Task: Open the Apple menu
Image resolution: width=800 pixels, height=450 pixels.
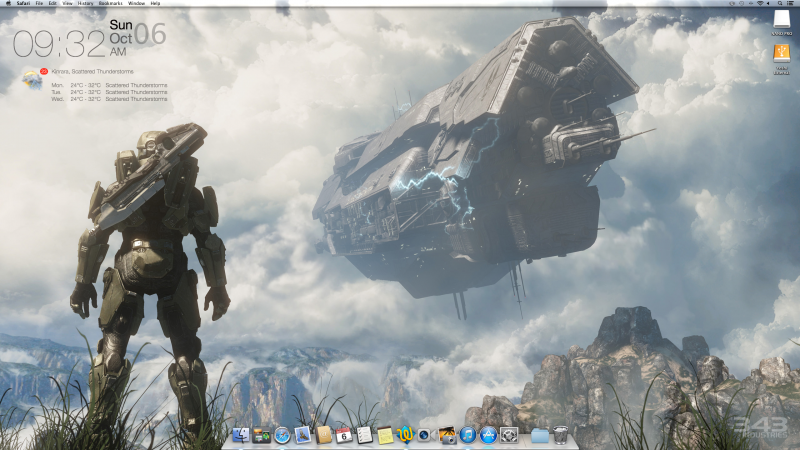Action: (x=7, y=3)
